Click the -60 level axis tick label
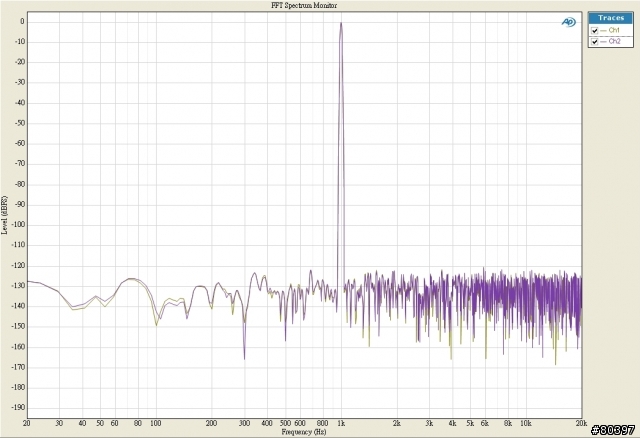The width and height of the screenshot is (640, 438). click(x=20, y=144)
